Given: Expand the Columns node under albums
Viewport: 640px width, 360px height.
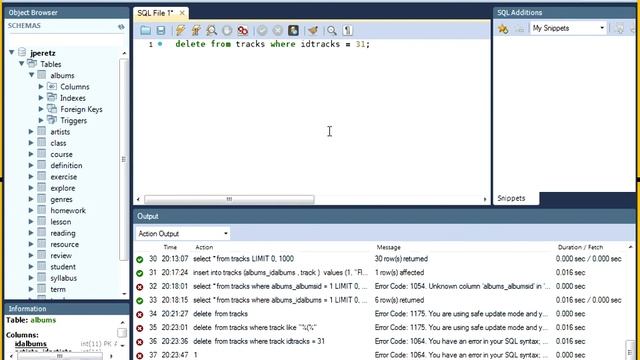Looking at the screenshot, I should tap(41, 86).
